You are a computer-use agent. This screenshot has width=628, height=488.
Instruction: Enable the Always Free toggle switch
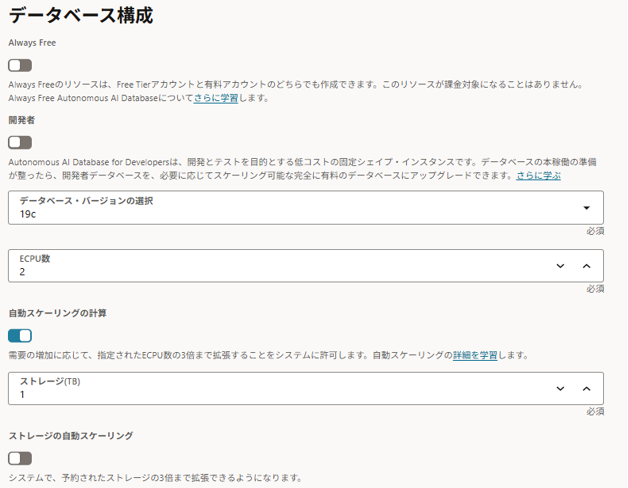click(20, 65)
